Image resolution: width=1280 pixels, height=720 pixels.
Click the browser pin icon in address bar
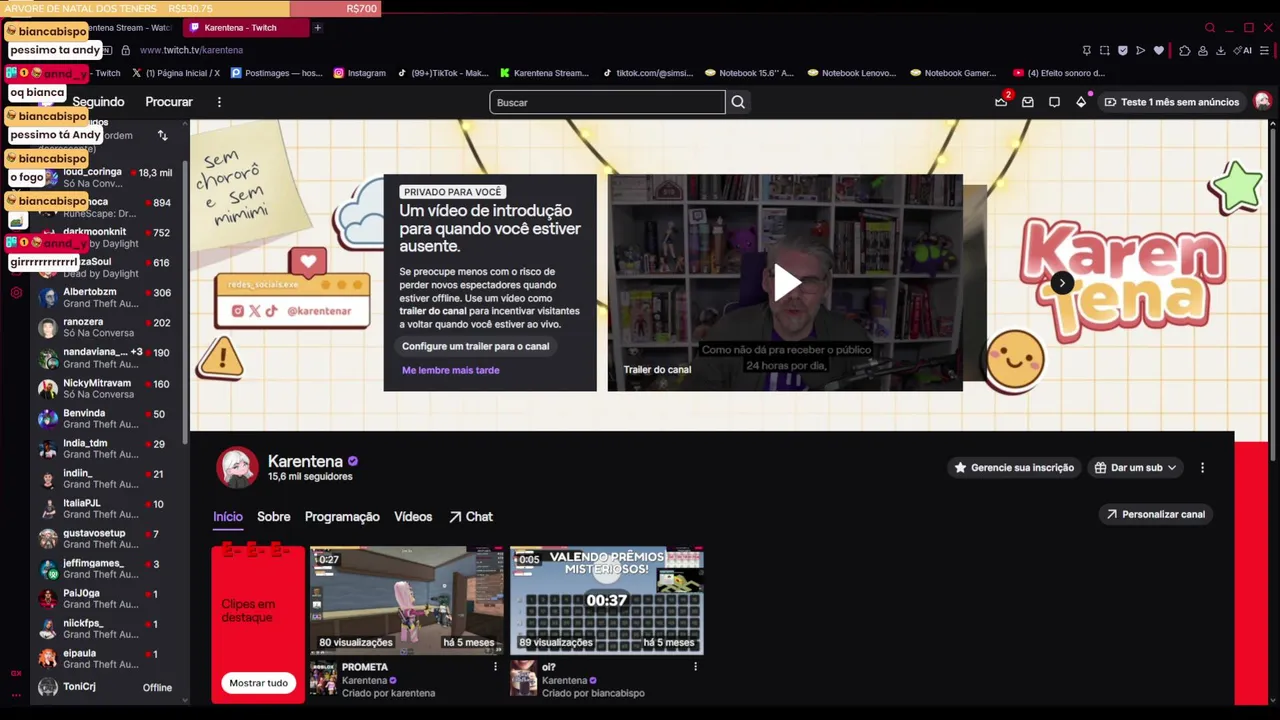point(1087,50)
